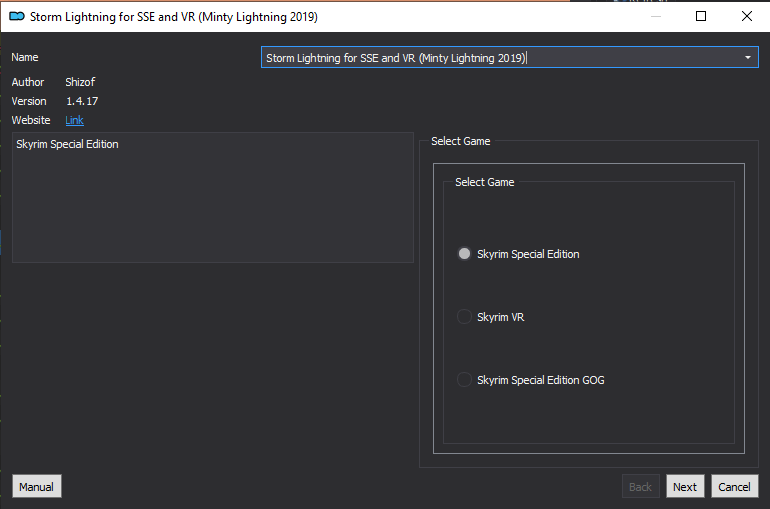Close the installer window with X
Viewport: 770px width, 509px height.
[x=747, y=16]
